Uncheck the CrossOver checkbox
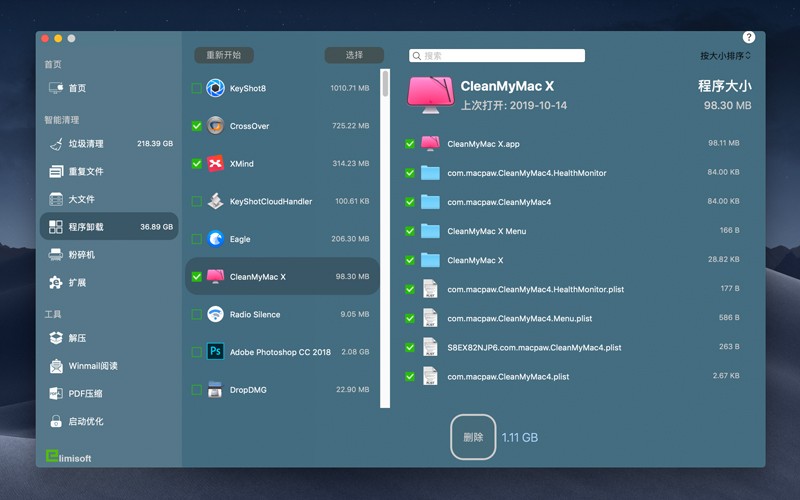Screen dimensions: 800x500 click(196, 126)
